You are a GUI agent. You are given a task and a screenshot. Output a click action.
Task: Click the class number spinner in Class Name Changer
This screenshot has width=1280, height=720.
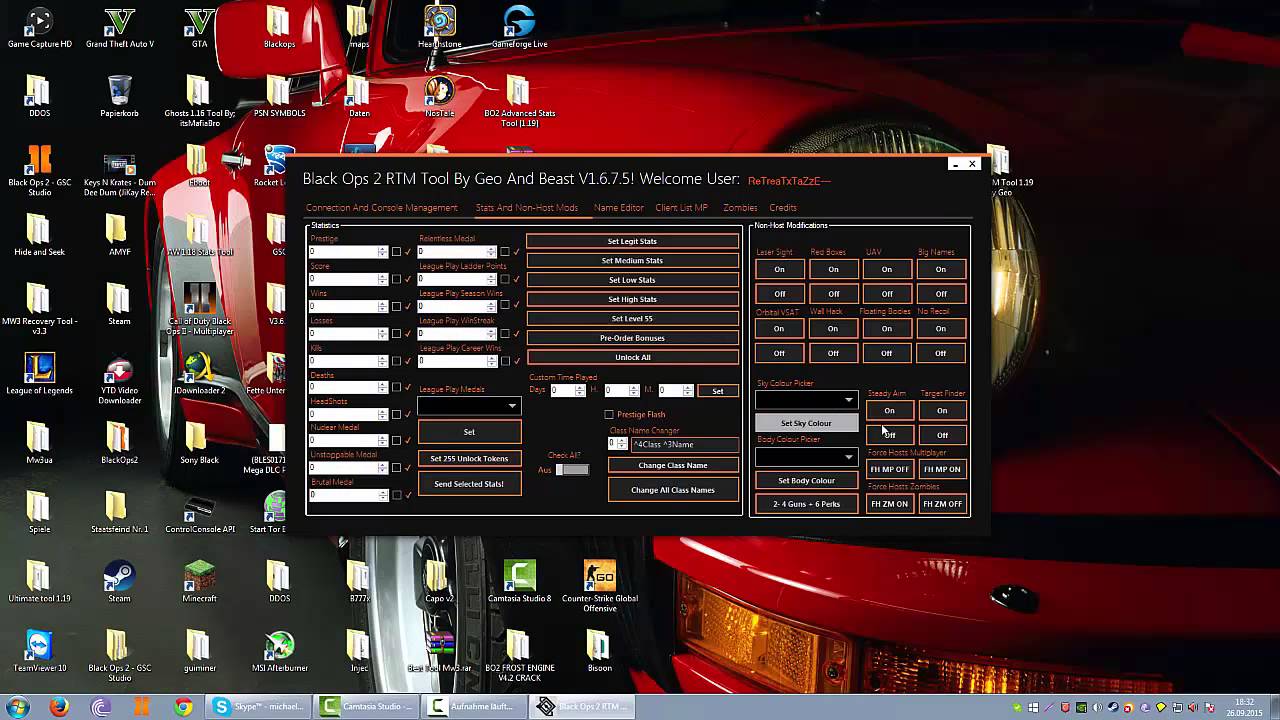(622, 444)
